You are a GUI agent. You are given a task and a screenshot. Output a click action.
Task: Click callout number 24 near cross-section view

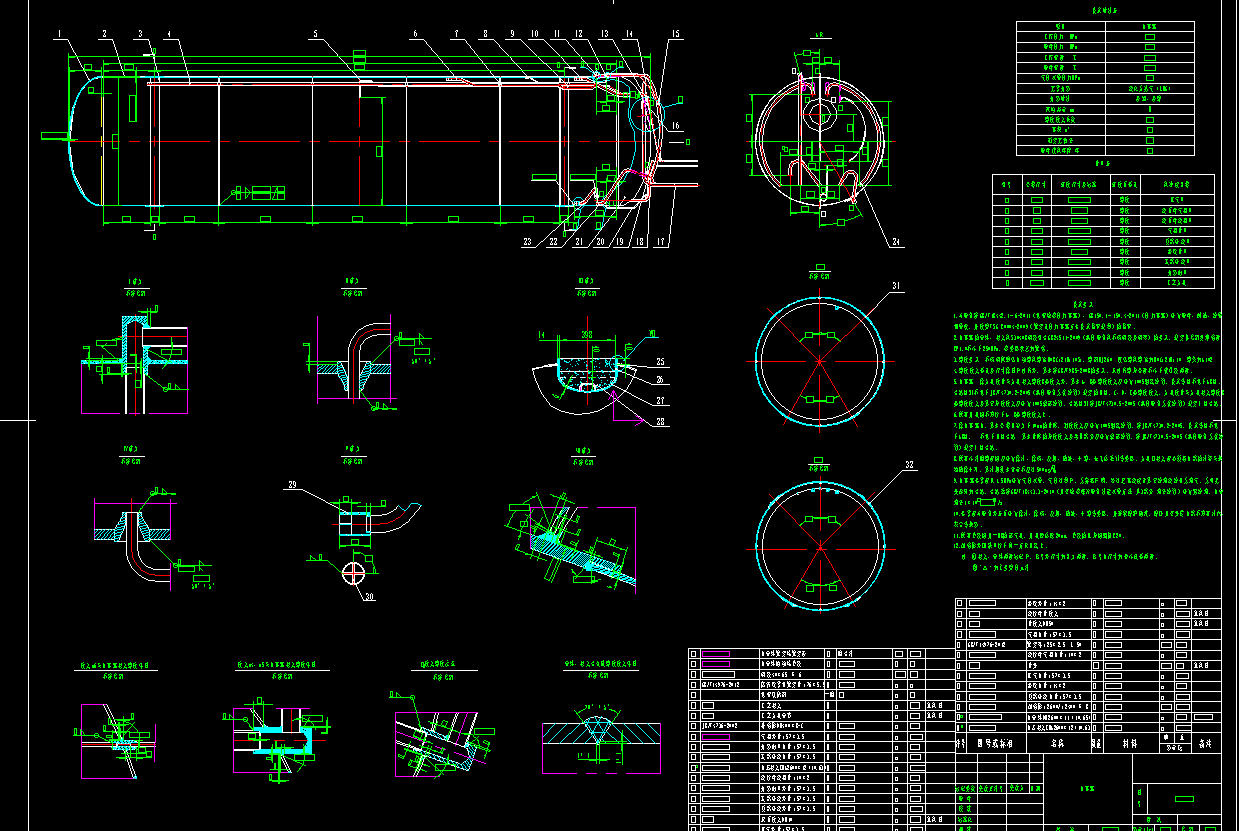click(894, 241)
